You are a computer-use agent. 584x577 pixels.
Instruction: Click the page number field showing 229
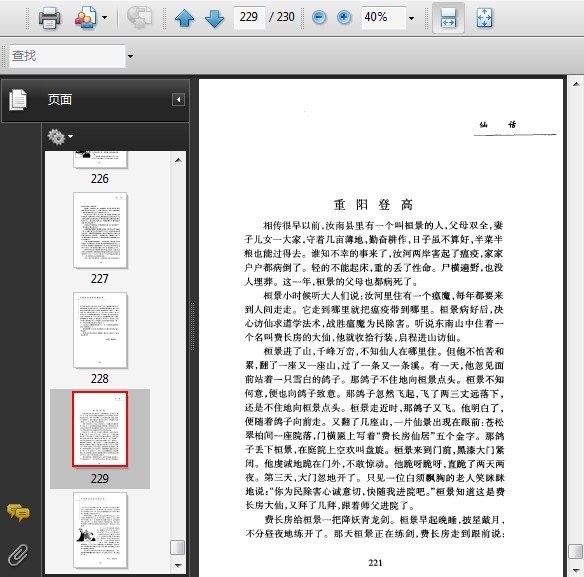point(249,17)
